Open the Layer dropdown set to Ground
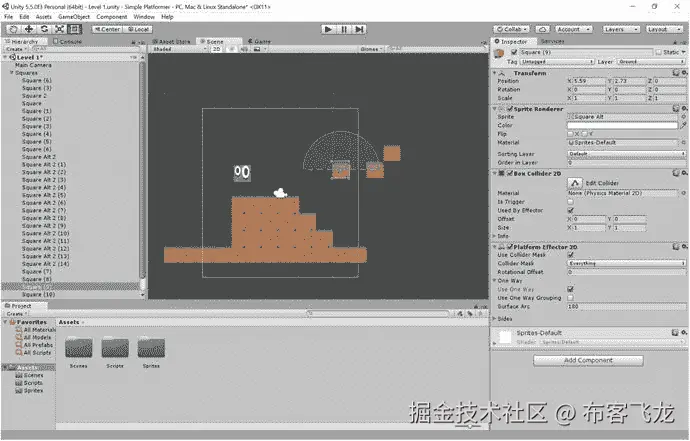The height and width of the screenshot is (441, 690). [651, 62]
